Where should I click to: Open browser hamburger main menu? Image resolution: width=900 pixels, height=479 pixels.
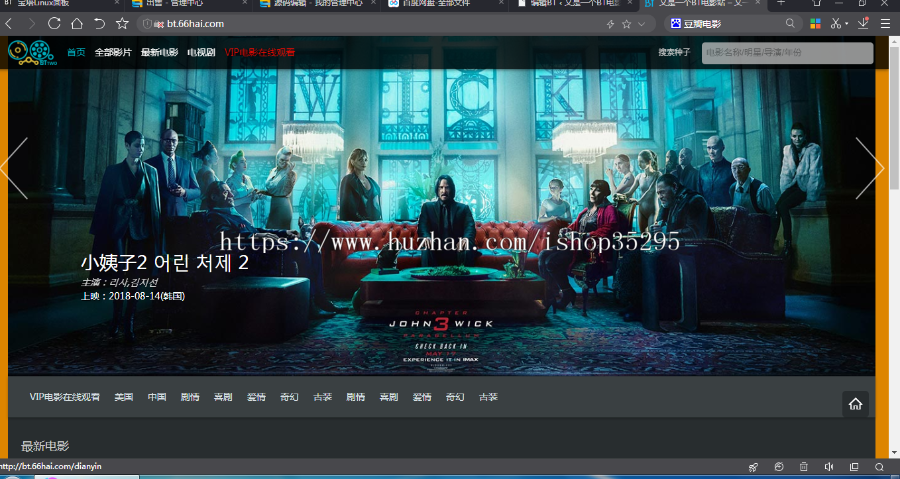tap(886, 24)
